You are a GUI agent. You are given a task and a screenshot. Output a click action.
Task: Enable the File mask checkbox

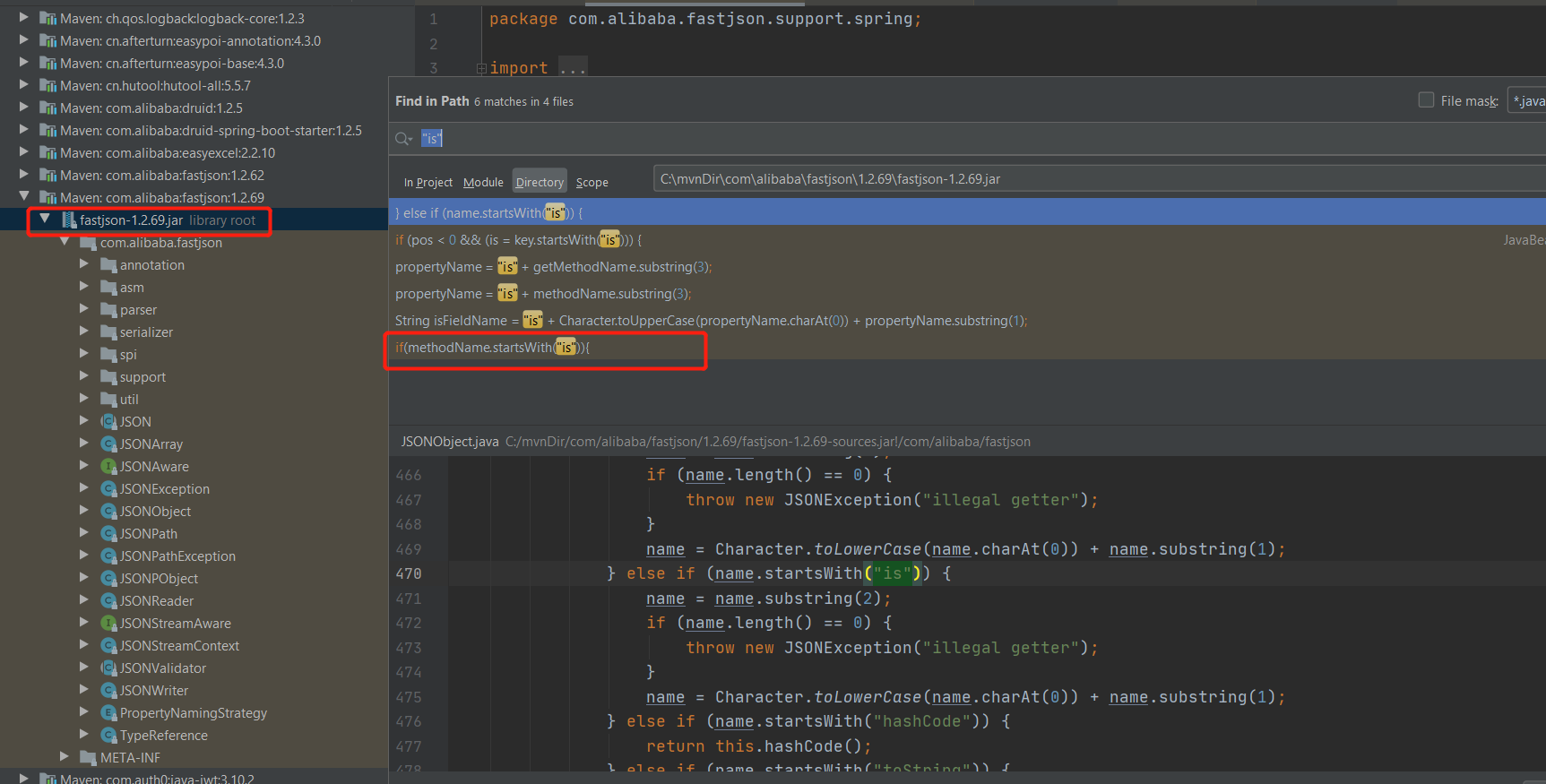coord(1426,100)
